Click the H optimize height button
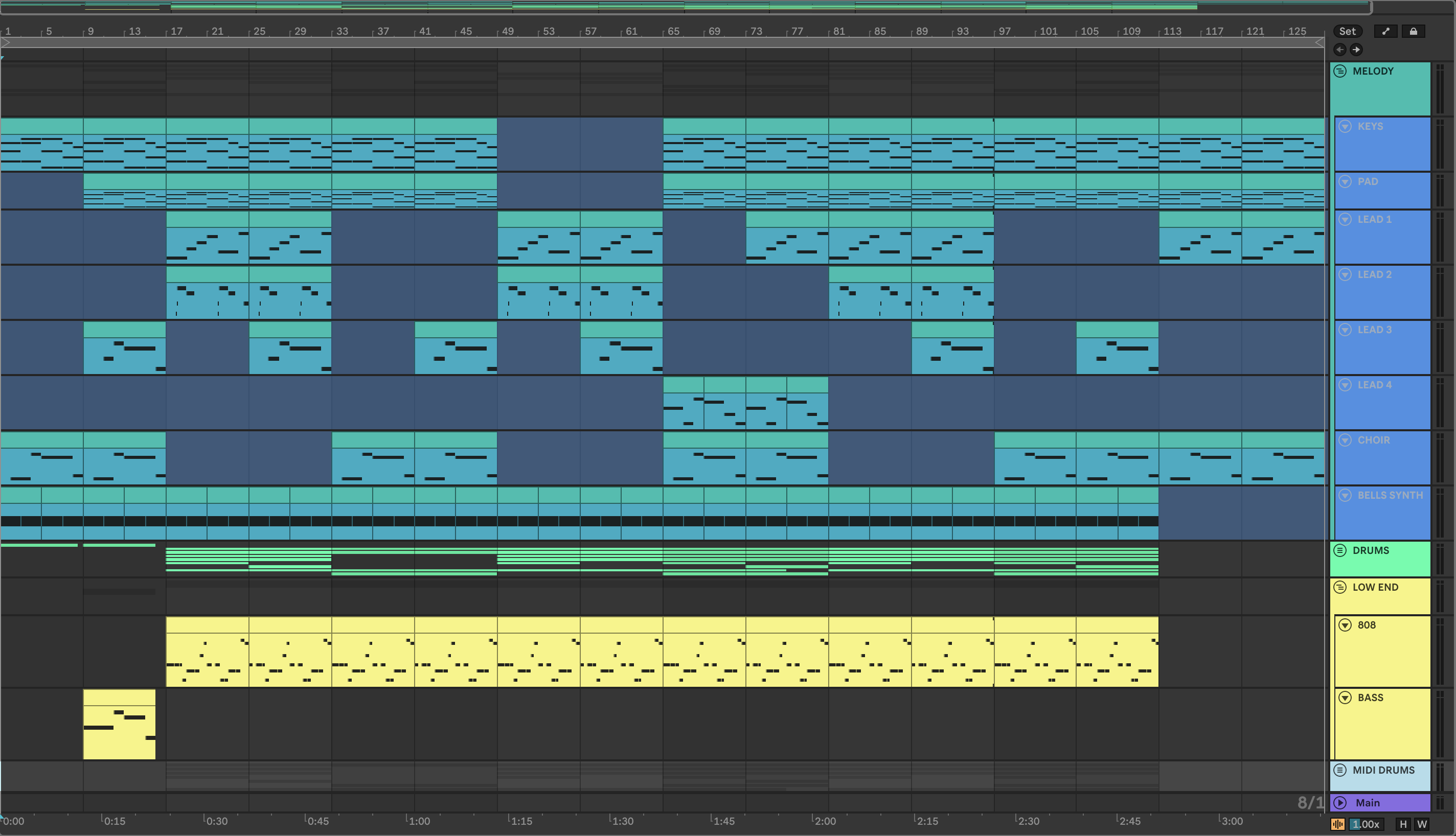This screenshot has width=1456, height=836. [1403, 824]
